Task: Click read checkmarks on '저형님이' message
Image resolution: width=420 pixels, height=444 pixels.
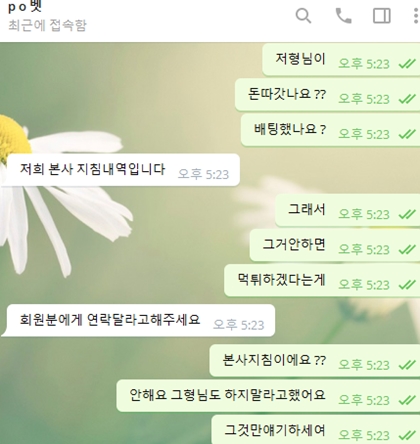Action: (x=407, y=63)
